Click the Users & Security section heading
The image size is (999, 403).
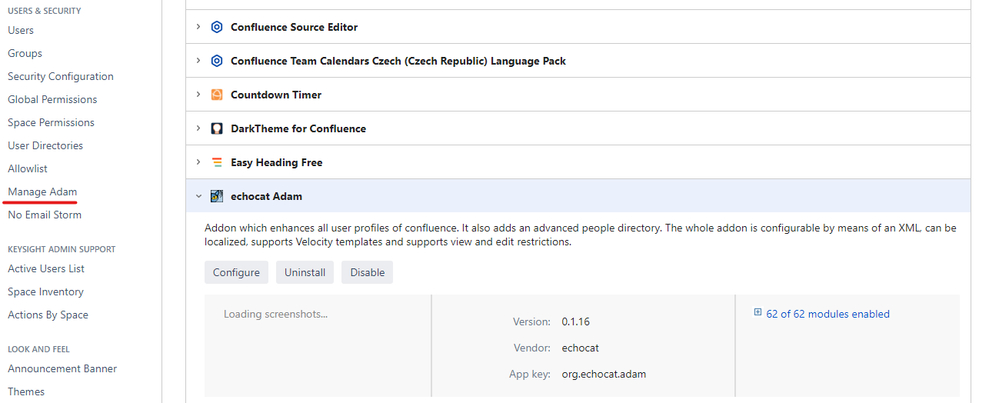tap(44, 11)
